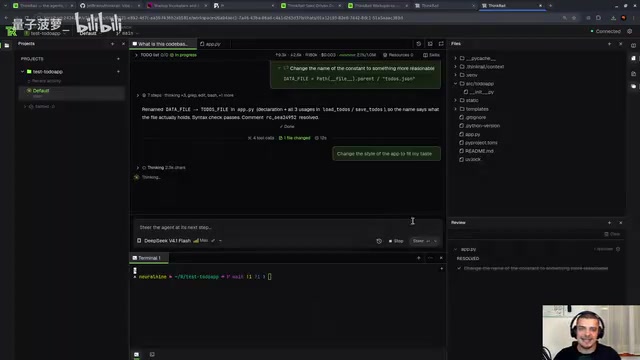Close the Projects panel
640x360 pixels.
123,44
